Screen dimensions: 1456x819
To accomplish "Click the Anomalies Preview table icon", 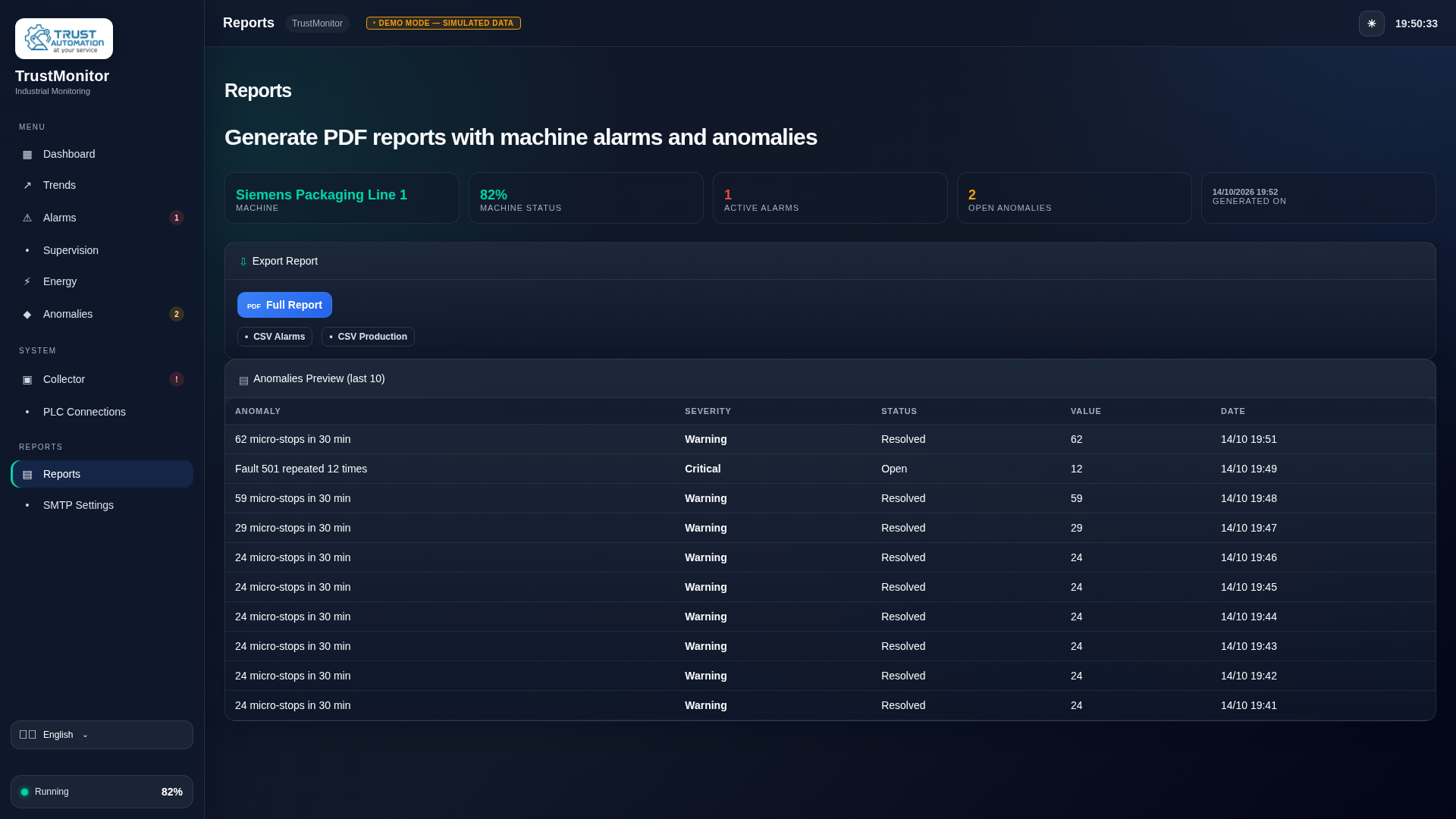I will [243, 381].
